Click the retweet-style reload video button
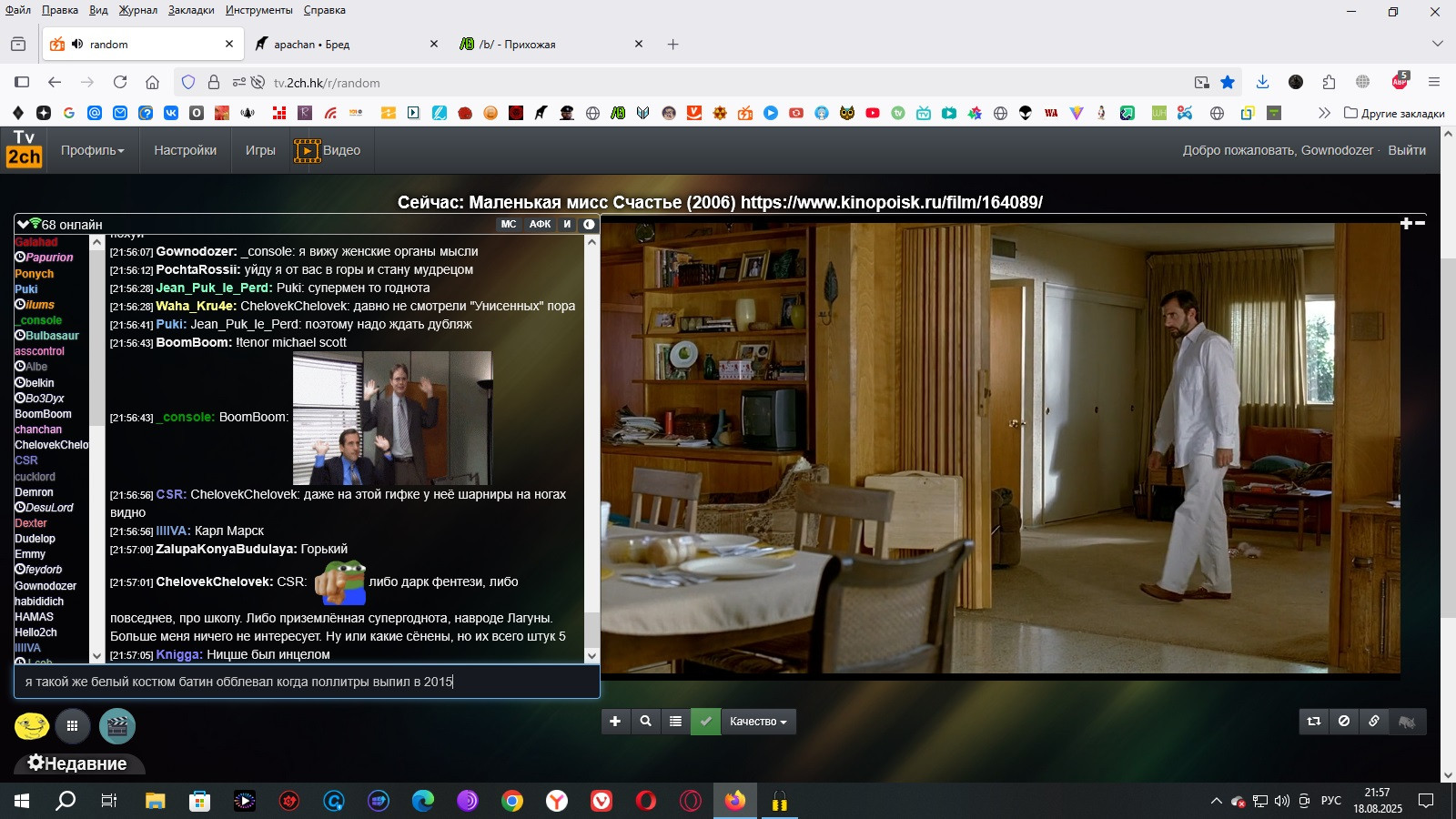Screen dimensions: 1456x819 click(1313, 721)
